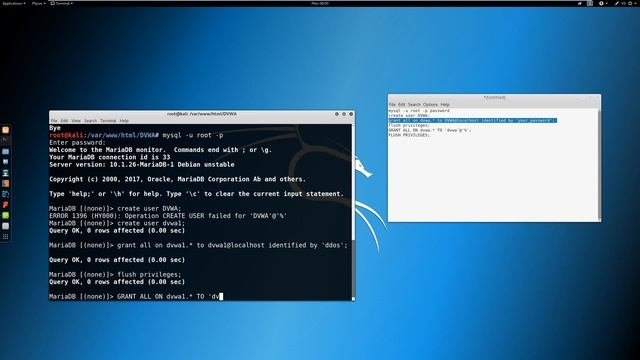Launch the top orange dock application

(x=5, y=130)
